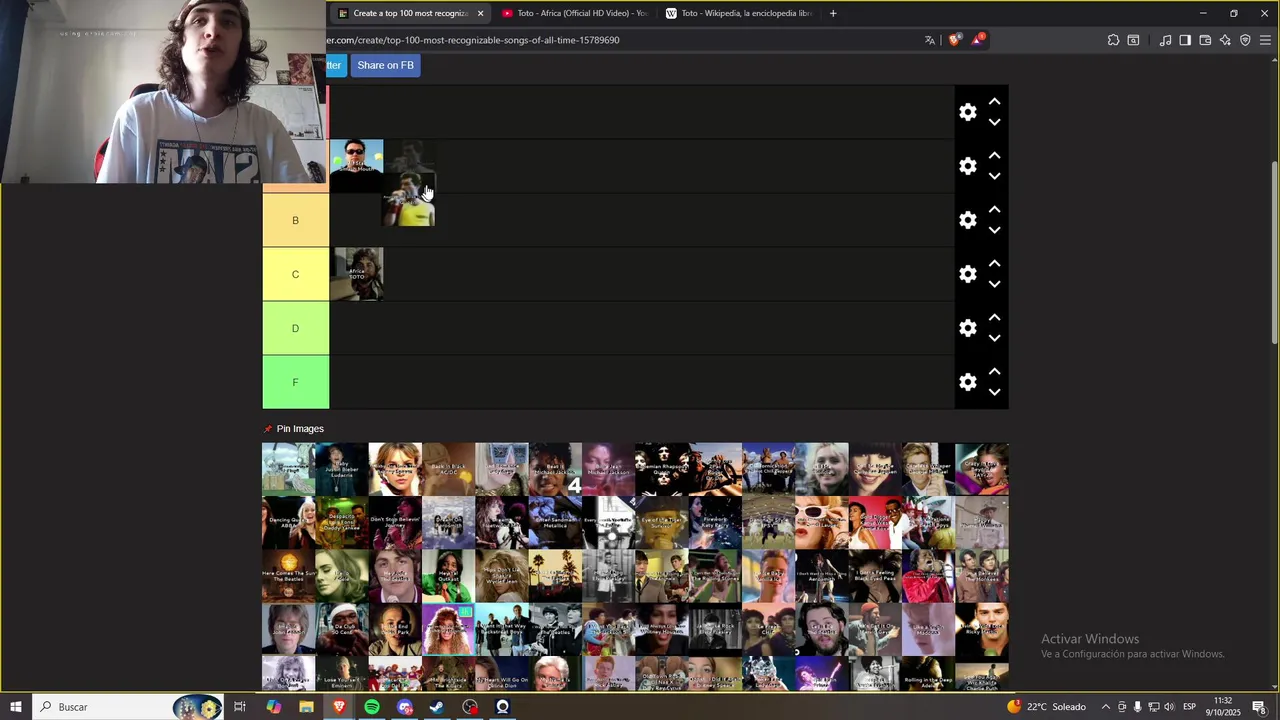Select the Here Comes The Sun thumbnail
This screenshot has height=720, width=1280.
288,577
